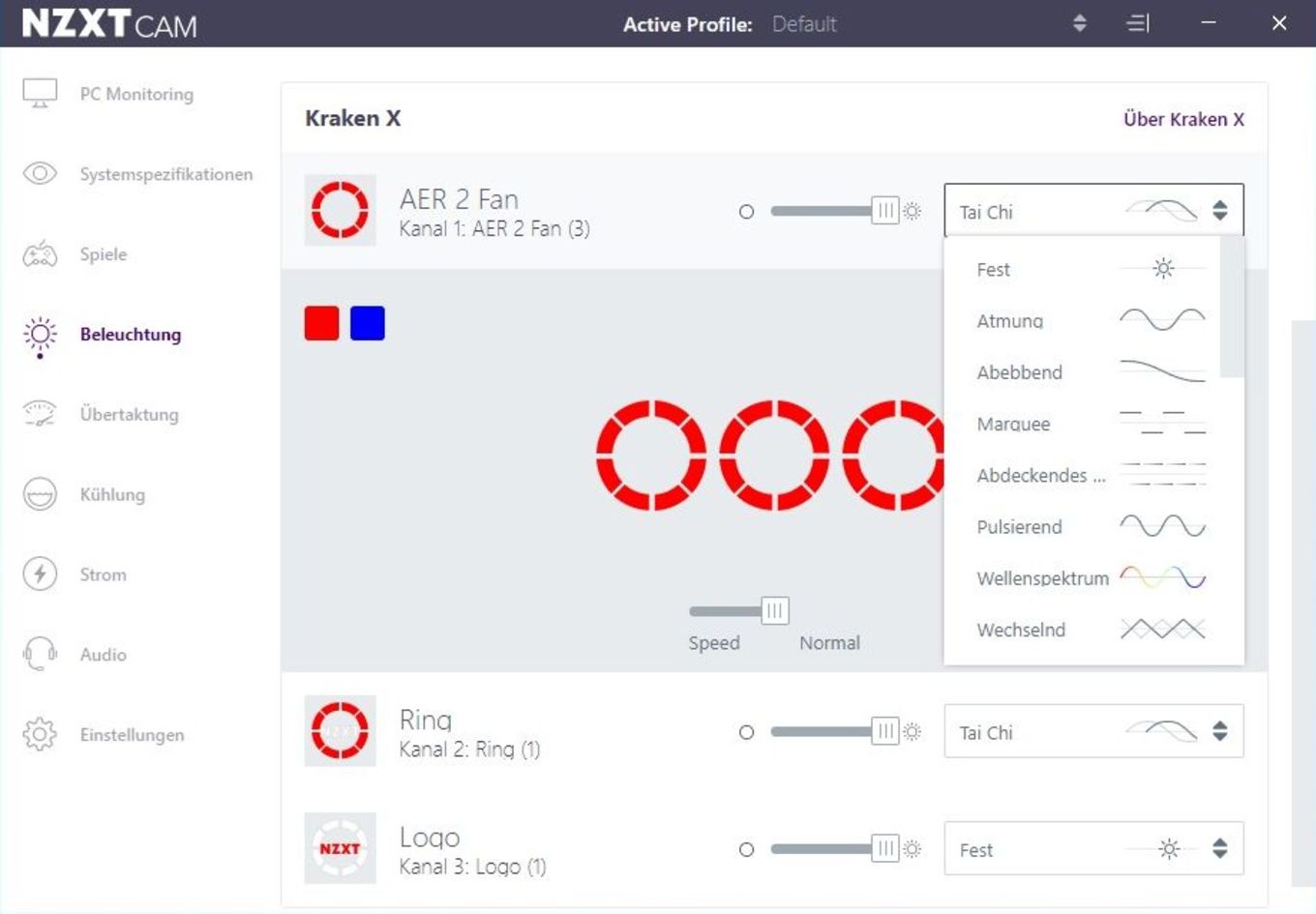The image size is (1316, 914).
Task: Click the Logo brightness slider handle
Action: tap(885, 849)
